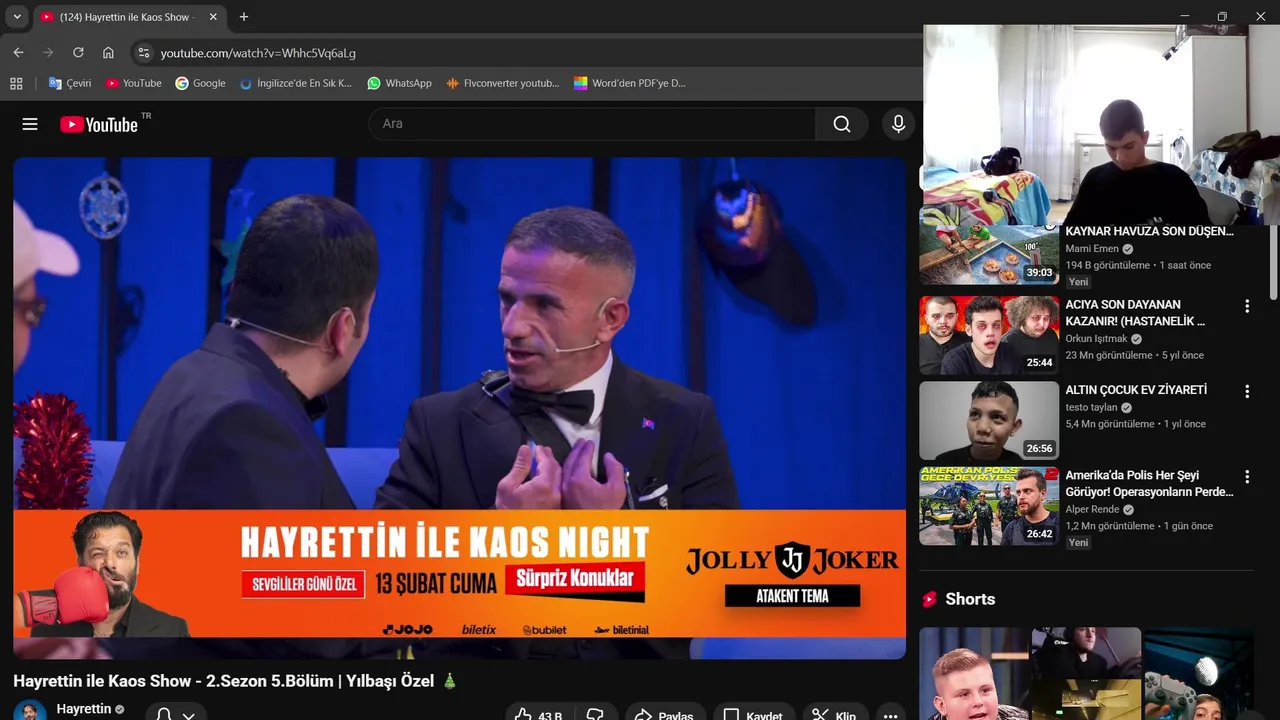Close the Hayrettin ile Kaos Show tab

pyautogui.click(x=213, y=17)
